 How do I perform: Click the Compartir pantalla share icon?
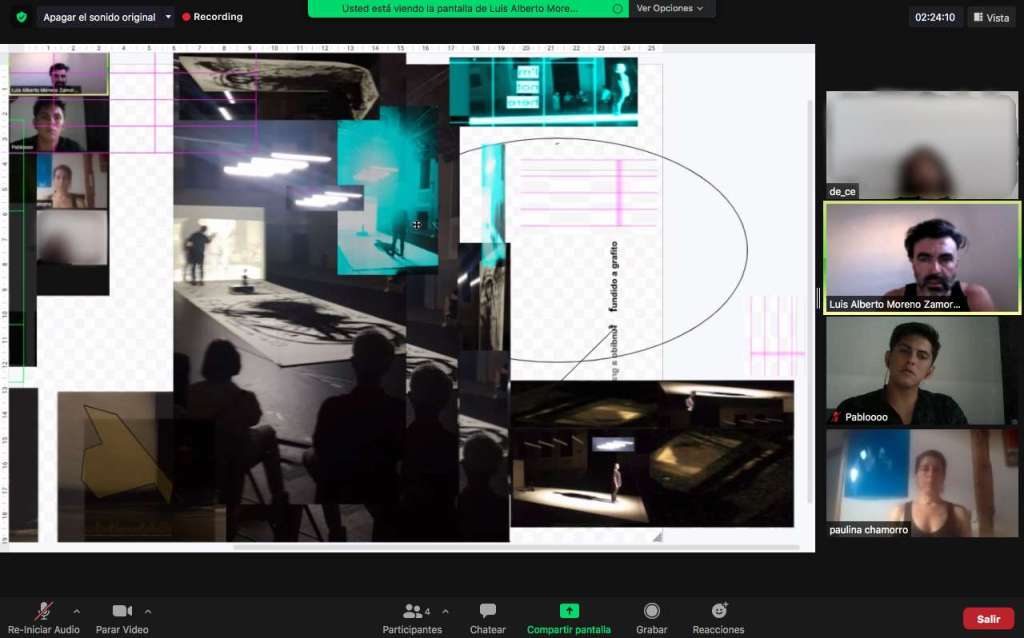pyautogui.click(x=568, y=611)
